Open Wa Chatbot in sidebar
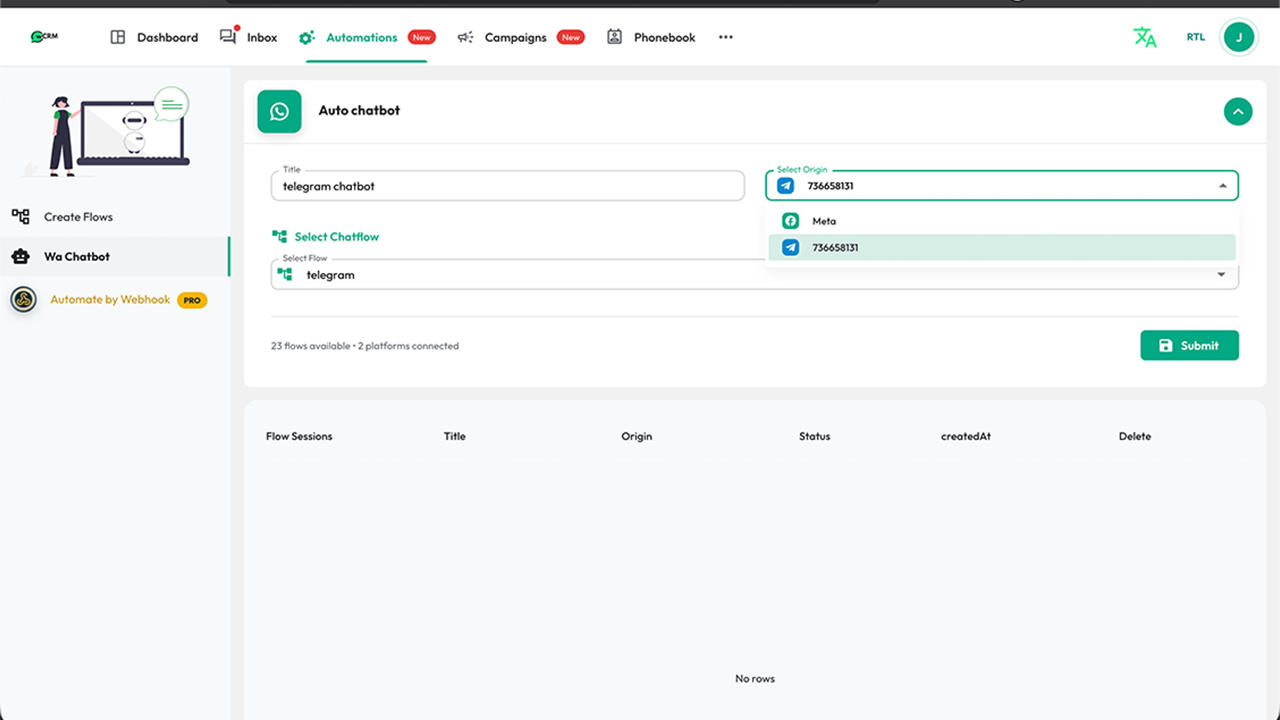Image resolution: width=1280 pixels, height=720 pixels. (115, 256)
